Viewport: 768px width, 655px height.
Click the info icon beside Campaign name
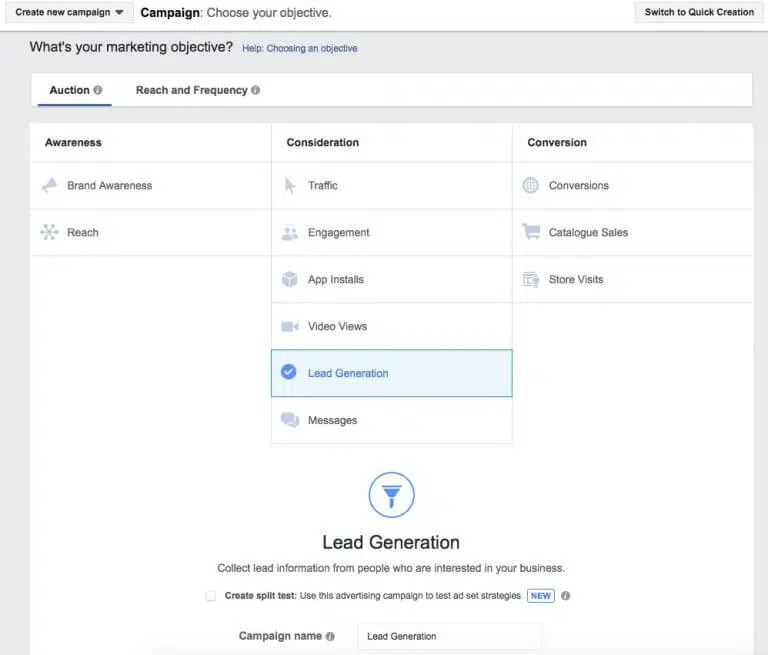(331, 636)
